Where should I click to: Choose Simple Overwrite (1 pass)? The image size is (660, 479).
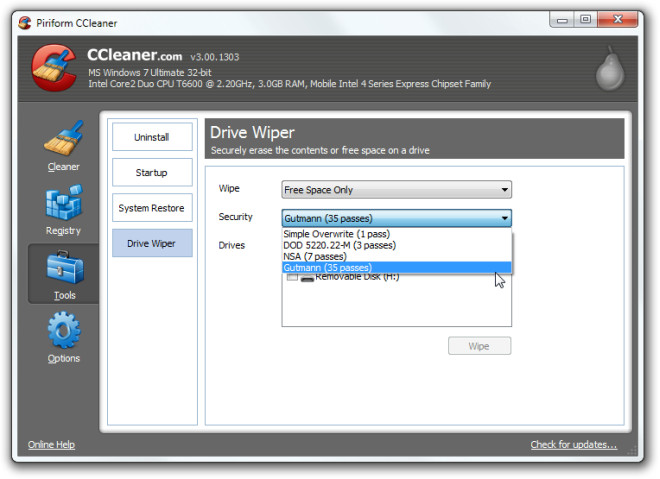tap(397, 234)
